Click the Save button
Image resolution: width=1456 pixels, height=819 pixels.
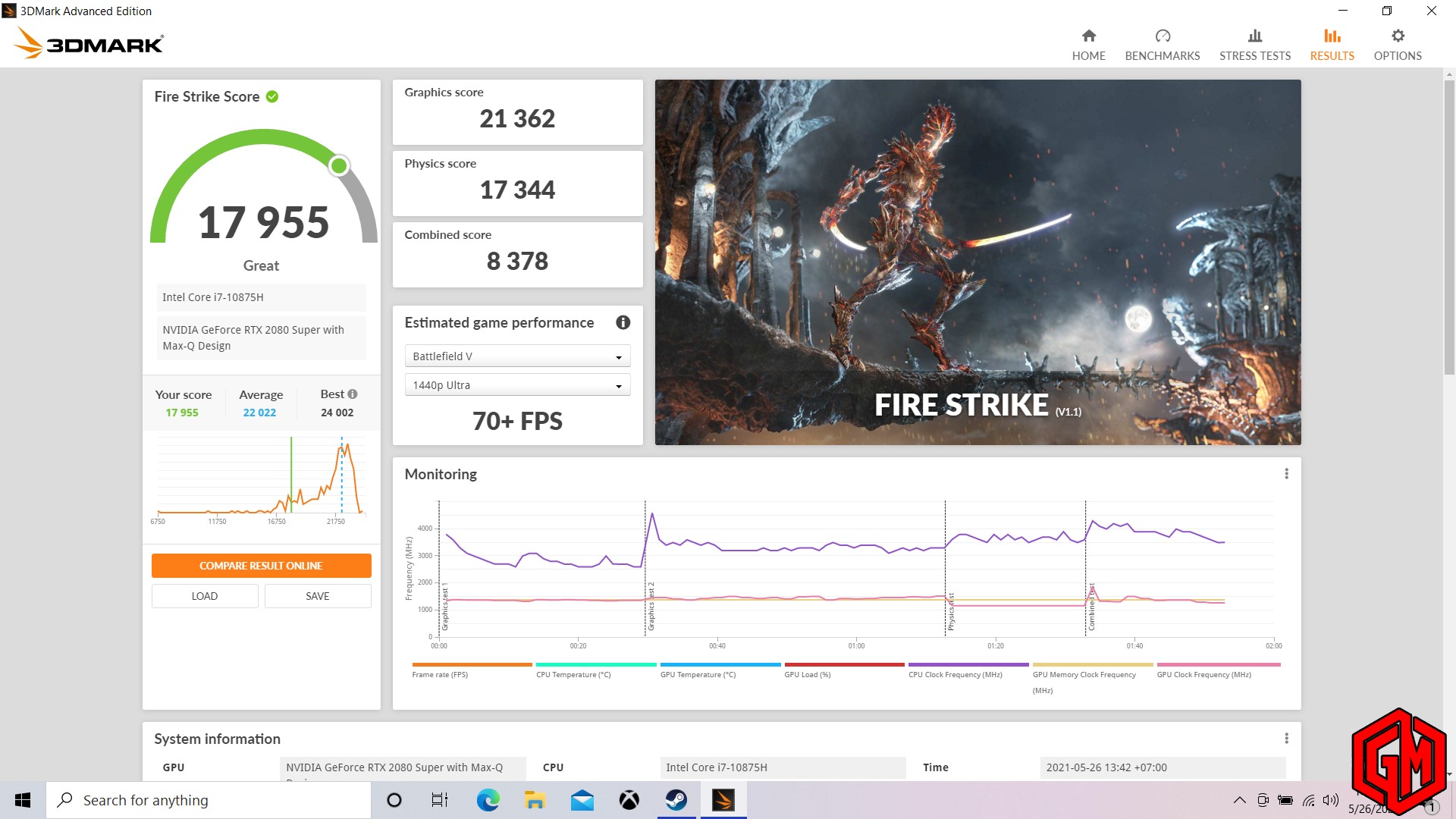317,596
